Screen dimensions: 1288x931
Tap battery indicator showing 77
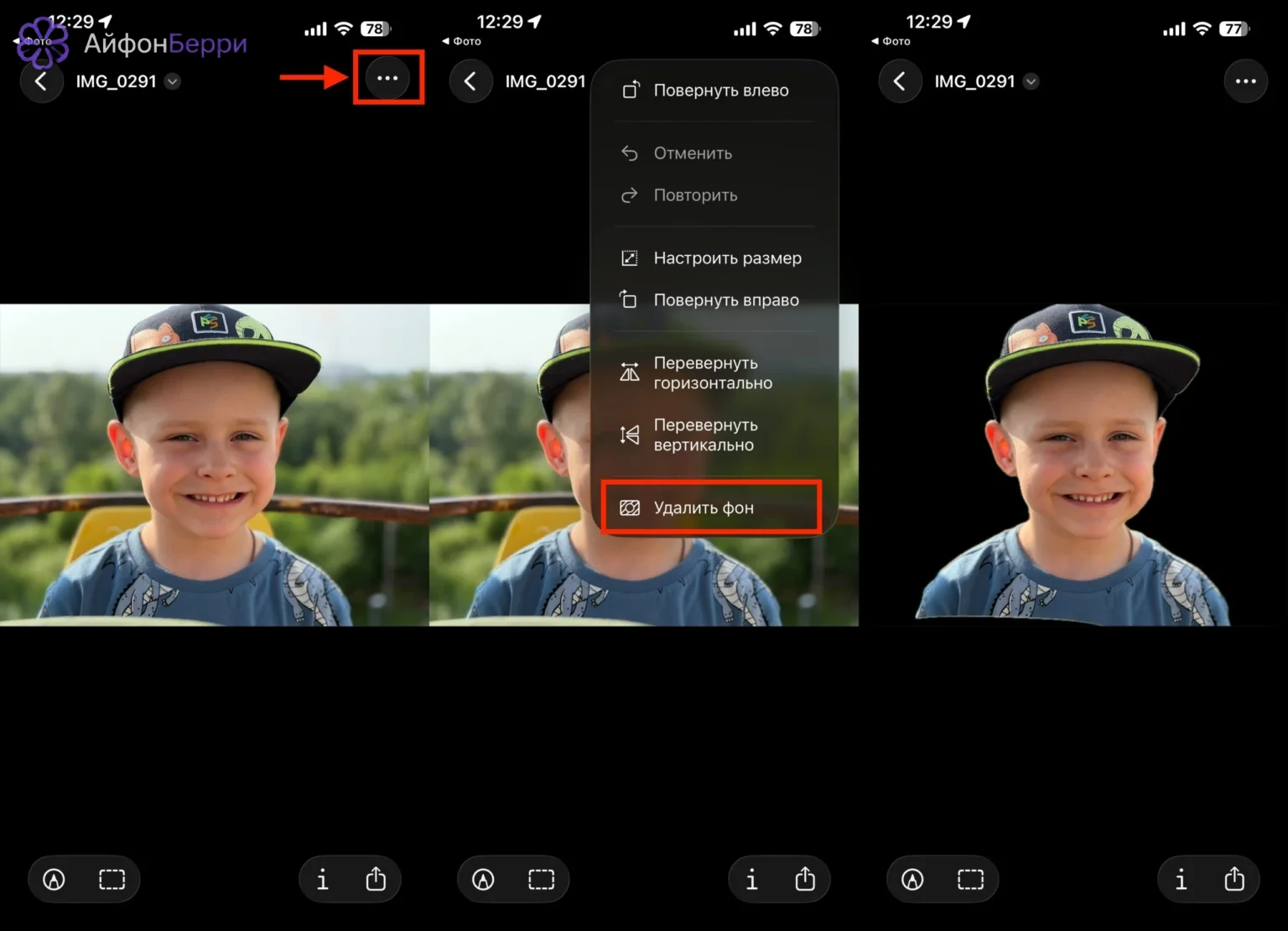1234,29
